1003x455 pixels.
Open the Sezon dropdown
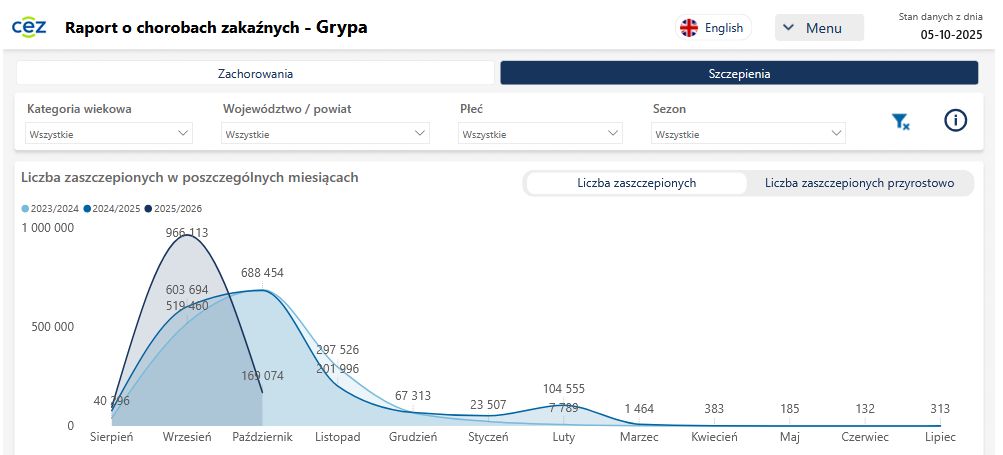point(748,133)
